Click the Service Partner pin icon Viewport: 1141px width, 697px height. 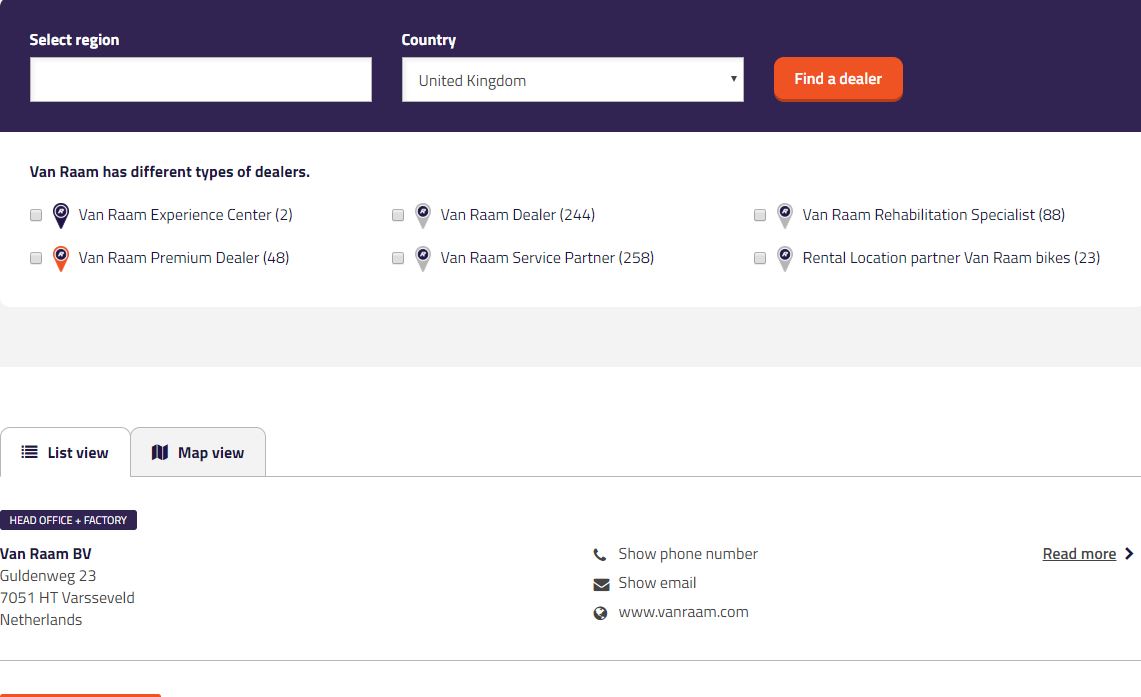click(423, 258)
